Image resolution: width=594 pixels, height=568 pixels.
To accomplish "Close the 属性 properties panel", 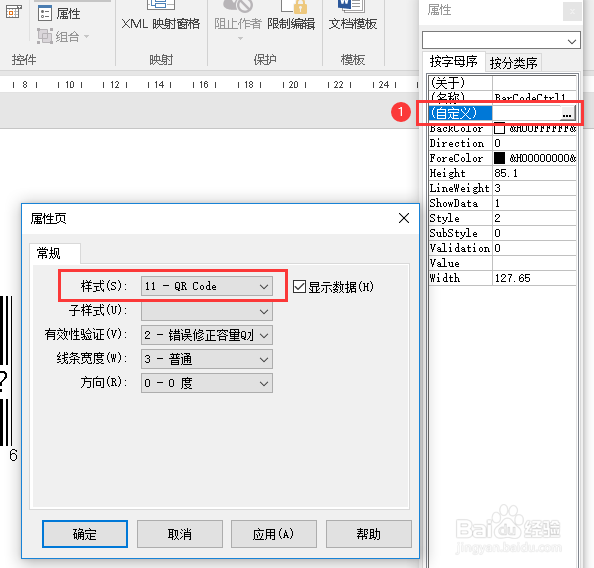I will point(572,11).
